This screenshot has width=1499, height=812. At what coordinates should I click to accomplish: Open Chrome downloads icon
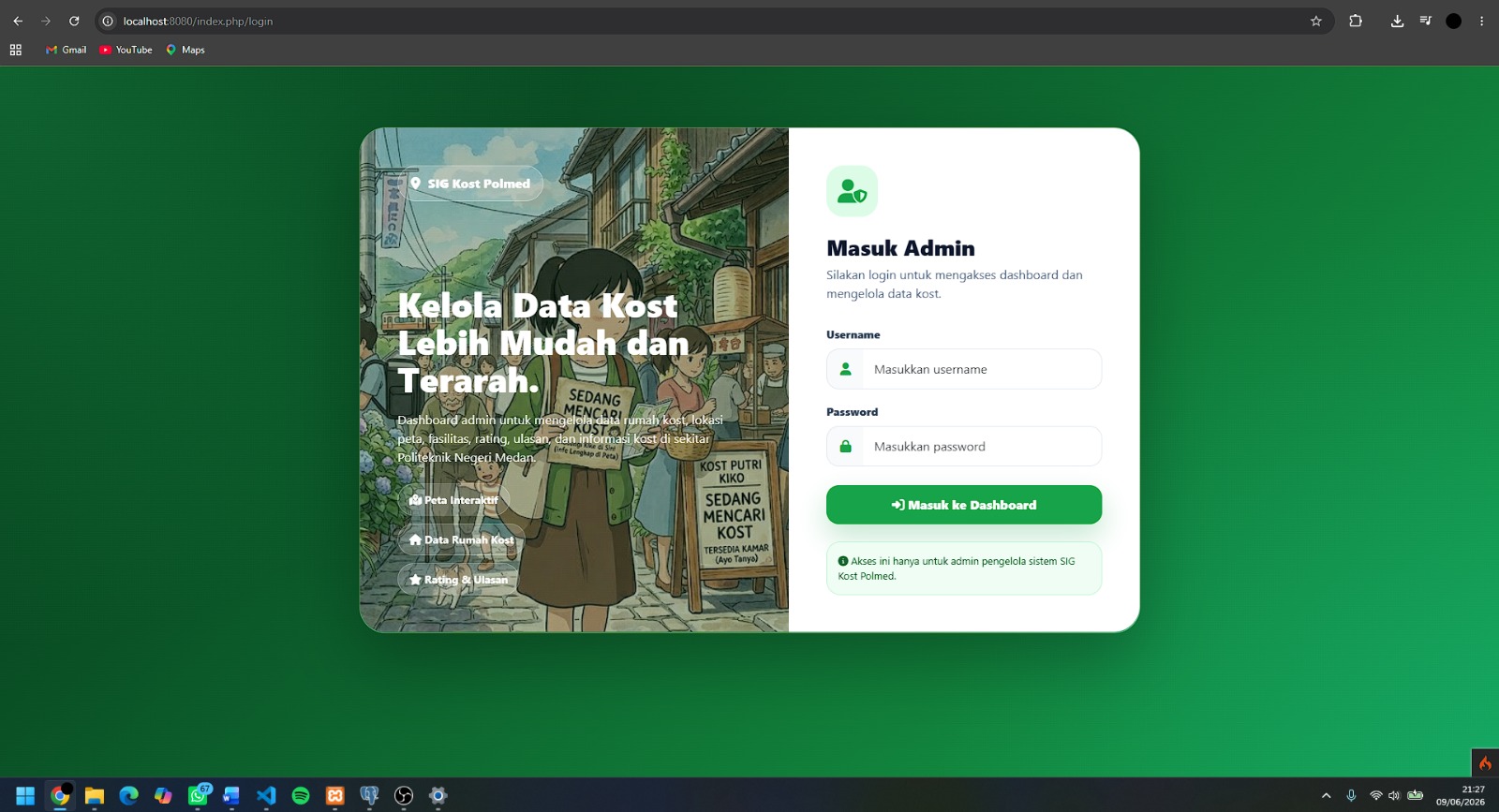pos(1397,21)
